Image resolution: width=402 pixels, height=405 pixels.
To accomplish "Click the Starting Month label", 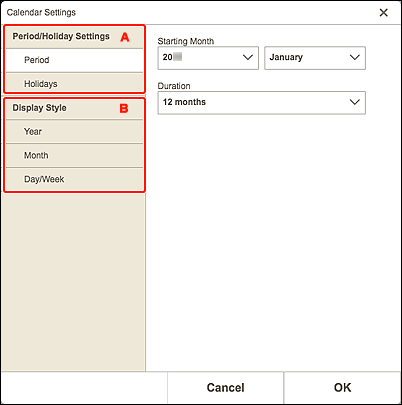I will (x=186, y=41).
